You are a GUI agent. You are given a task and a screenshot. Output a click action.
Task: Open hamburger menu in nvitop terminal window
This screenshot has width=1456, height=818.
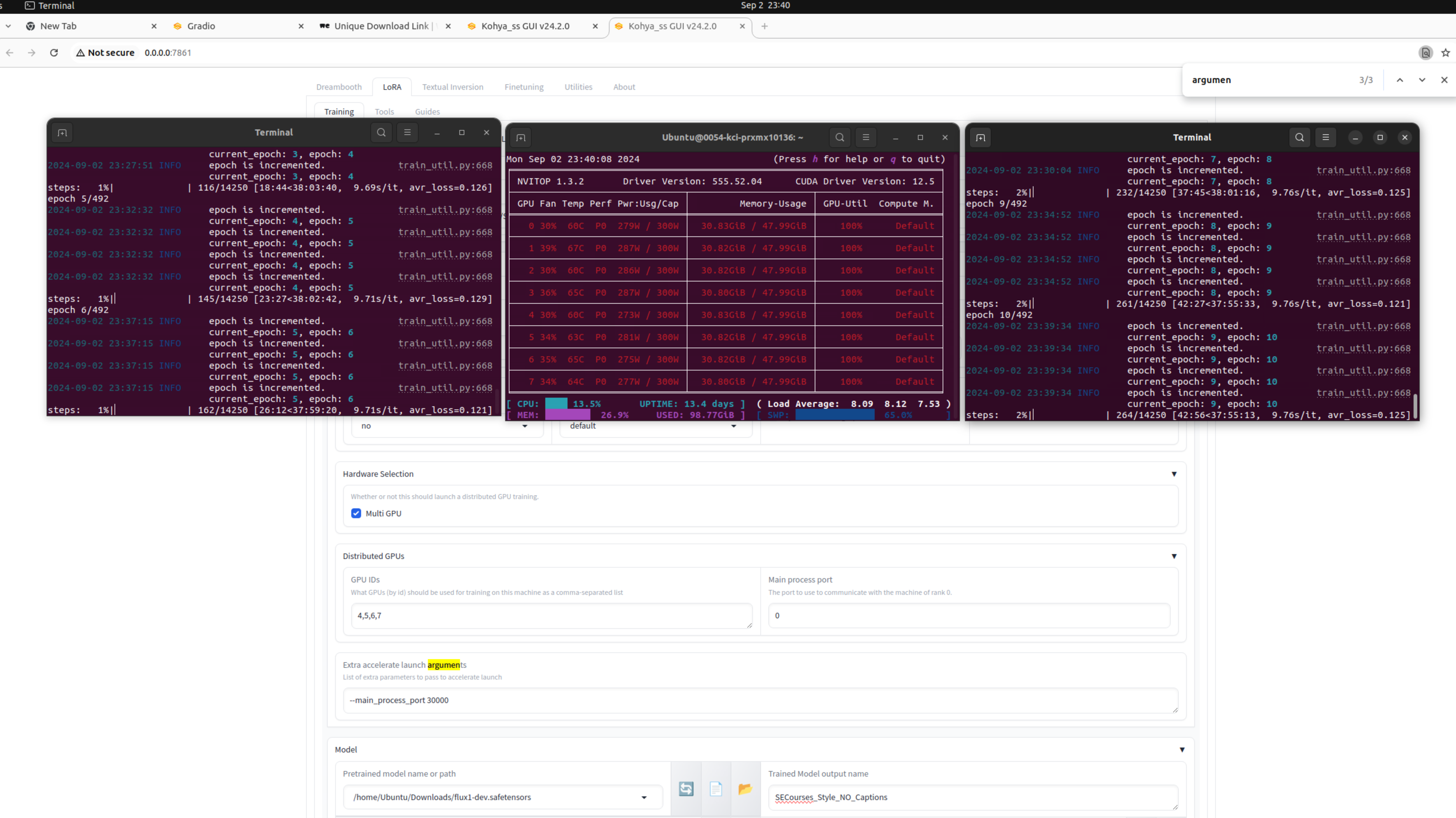[865, 137]
